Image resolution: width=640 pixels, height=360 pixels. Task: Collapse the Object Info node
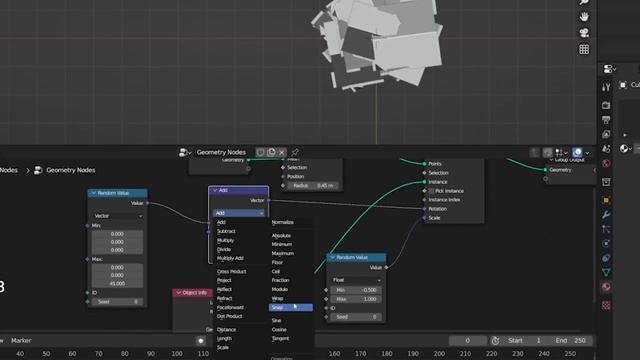[x=178, y=293]
